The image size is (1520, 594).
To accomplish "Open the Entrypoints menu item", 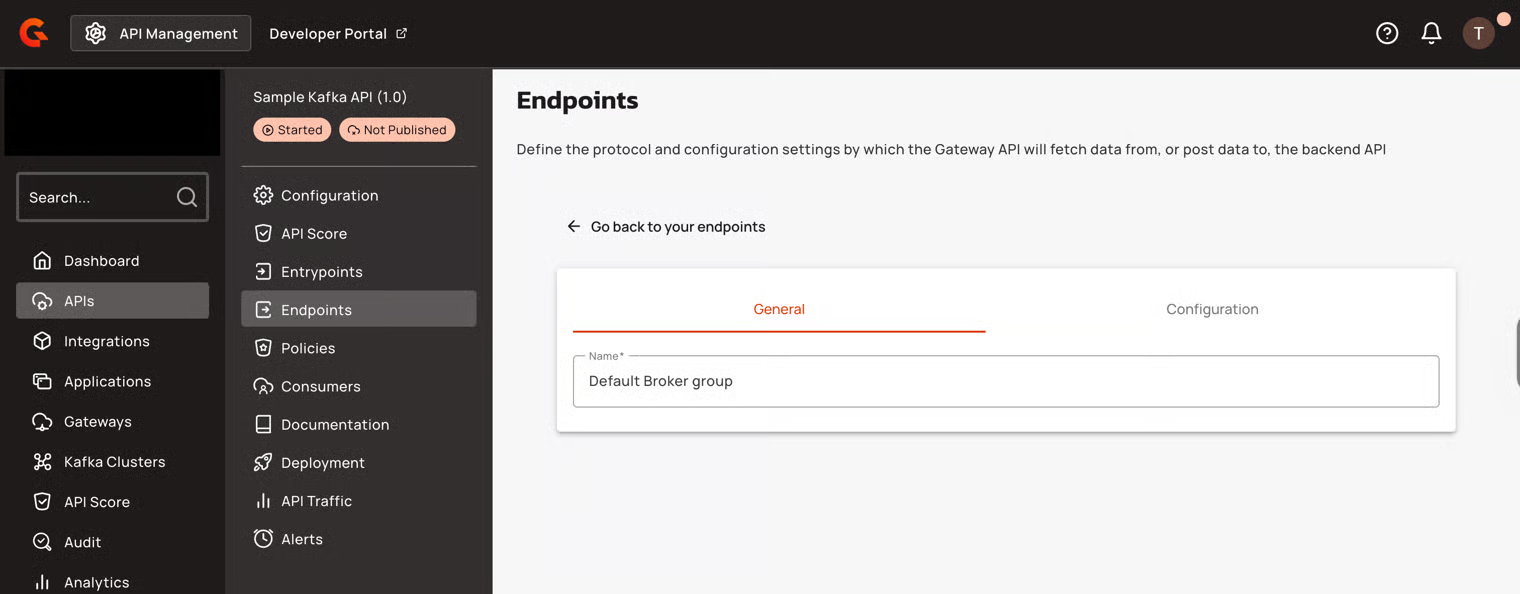I will pos(321,272).
